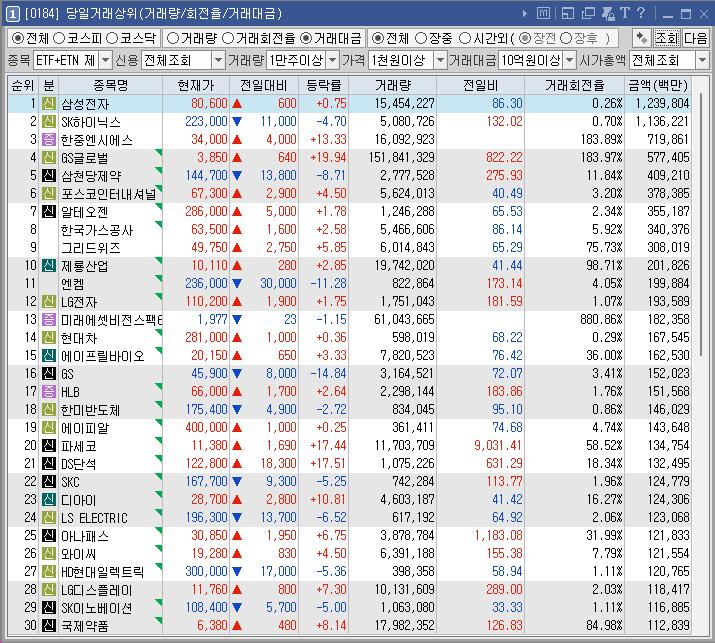Sort by the 금액(백만) column header

(658, 85)
